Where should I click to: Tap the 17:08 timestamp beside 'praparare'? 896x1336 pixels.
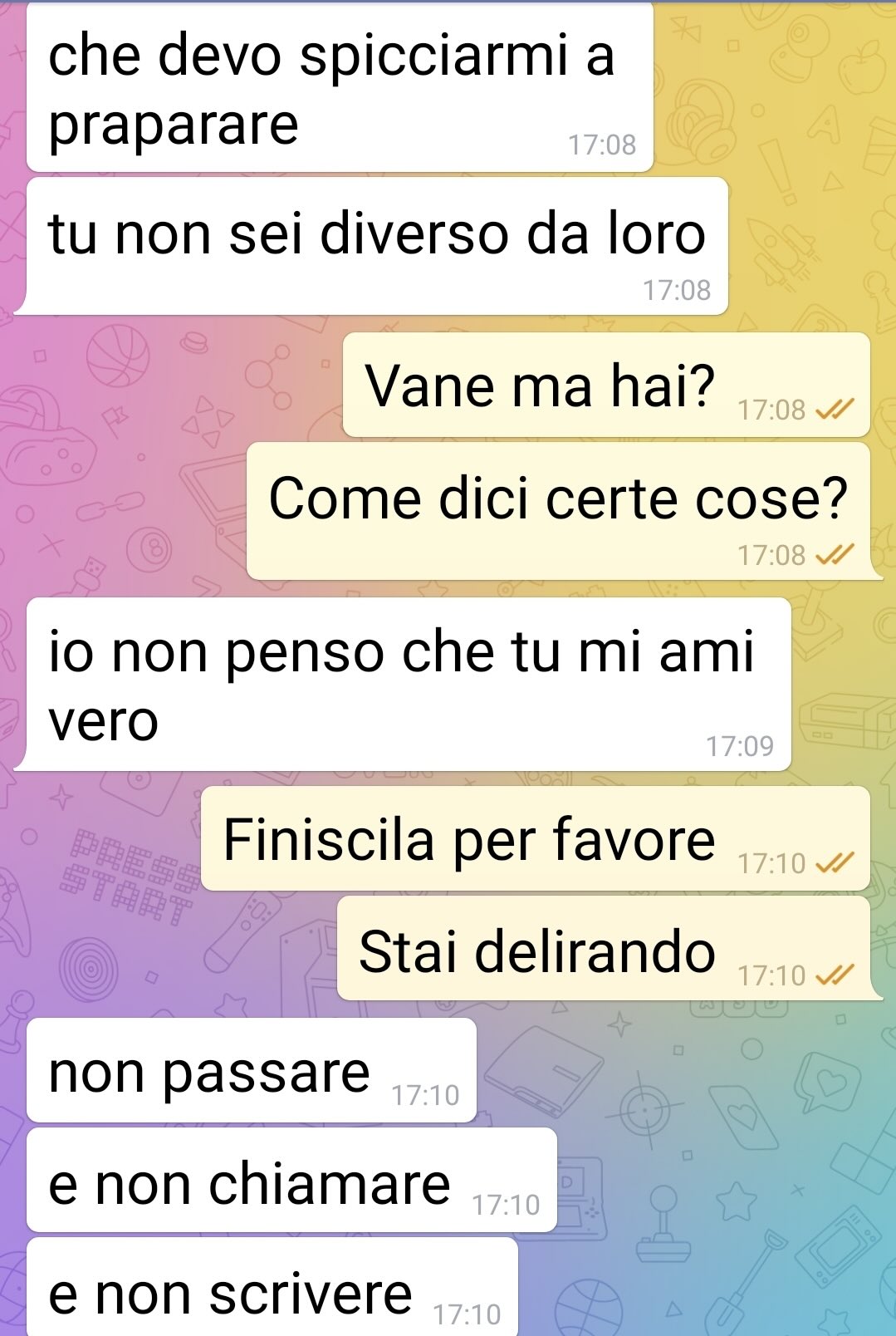[602, 145]
